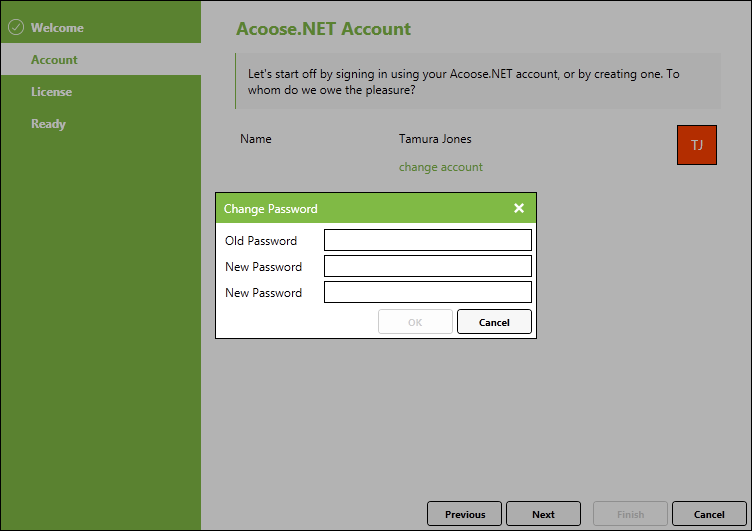This screenshot has height=531, width=752.
Task: Click the Name label
Action: coord(256,139)
